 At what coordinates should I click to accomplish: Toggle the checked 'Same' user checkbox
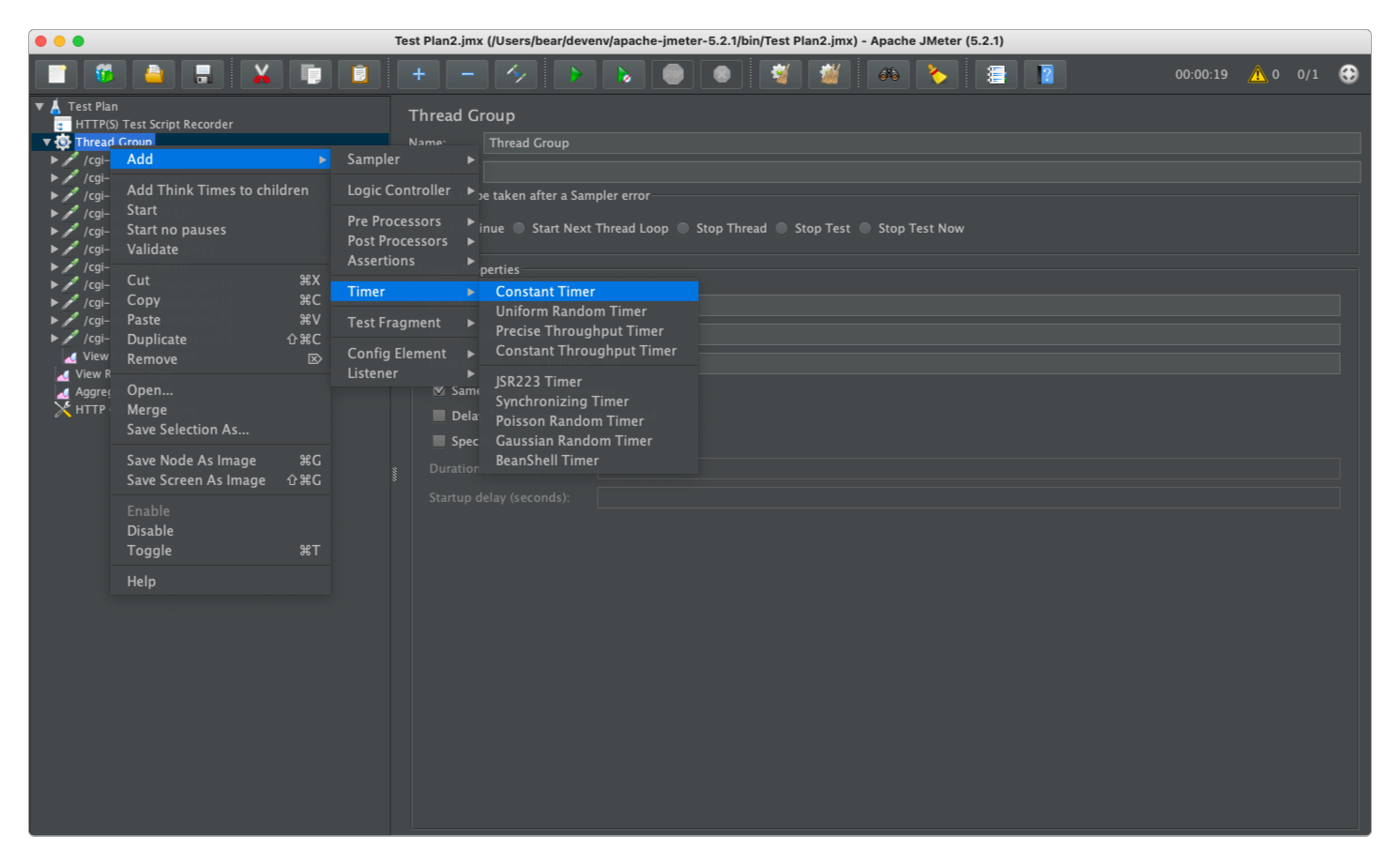click(439, 390)
